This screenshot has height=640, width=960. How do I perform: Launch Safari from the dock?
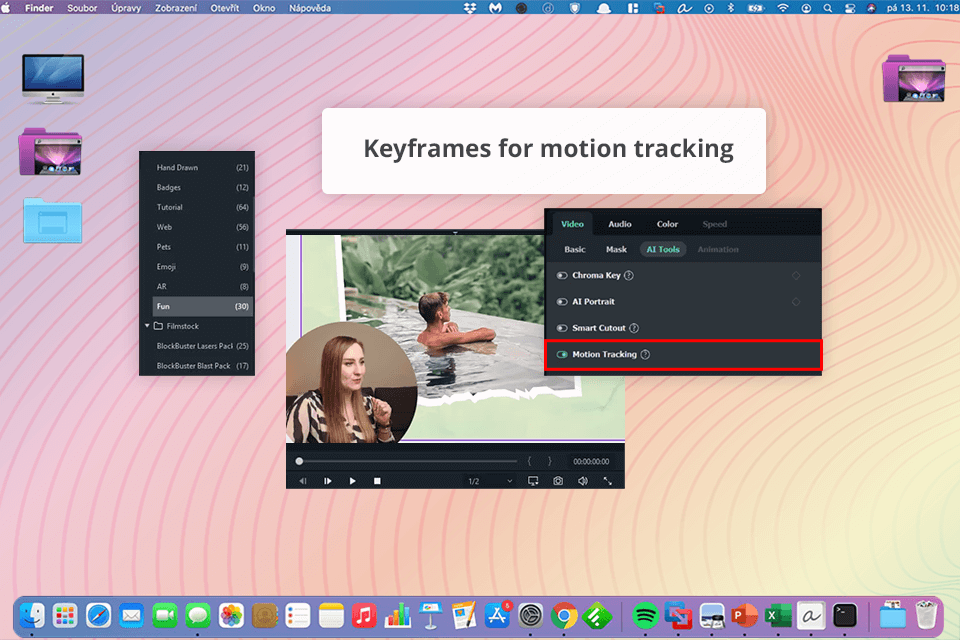[x=98, y=616]
